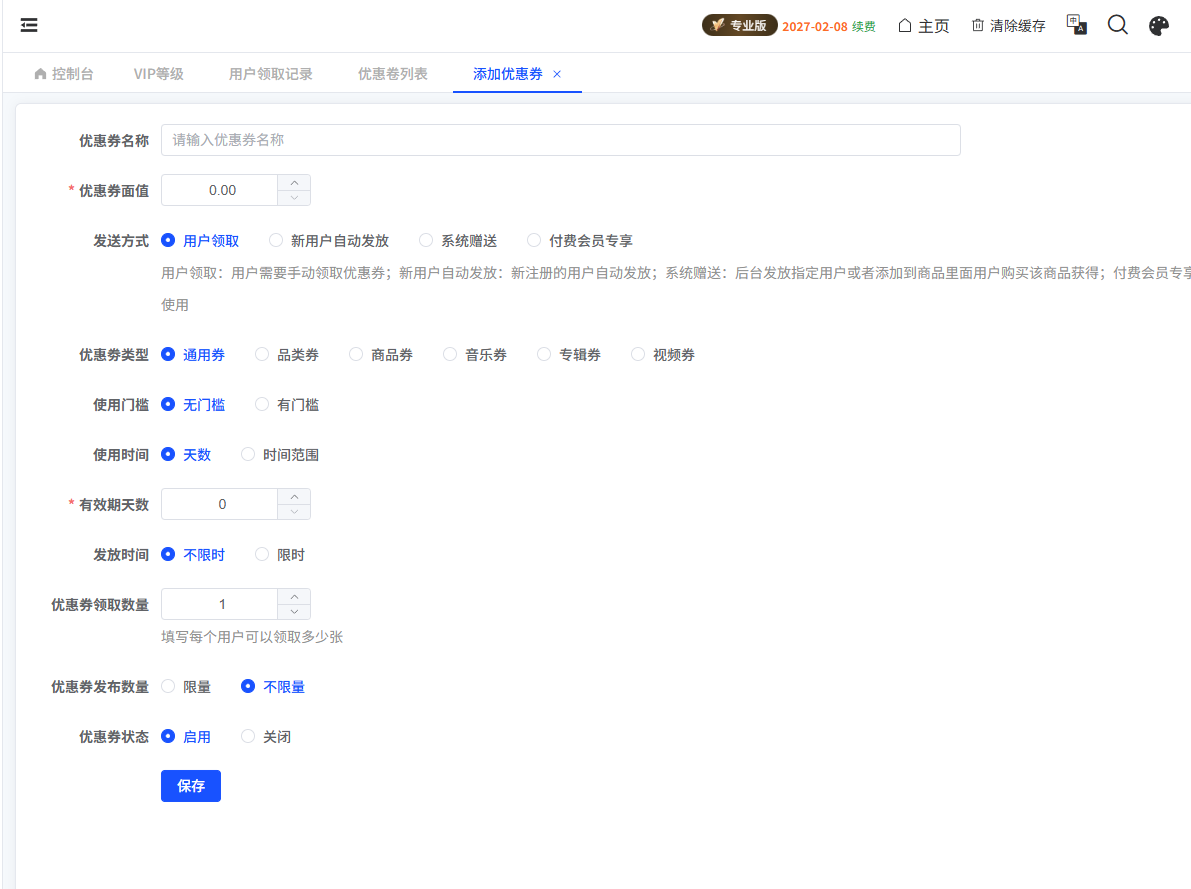Click the theme palette icon

coord(1158,24)
